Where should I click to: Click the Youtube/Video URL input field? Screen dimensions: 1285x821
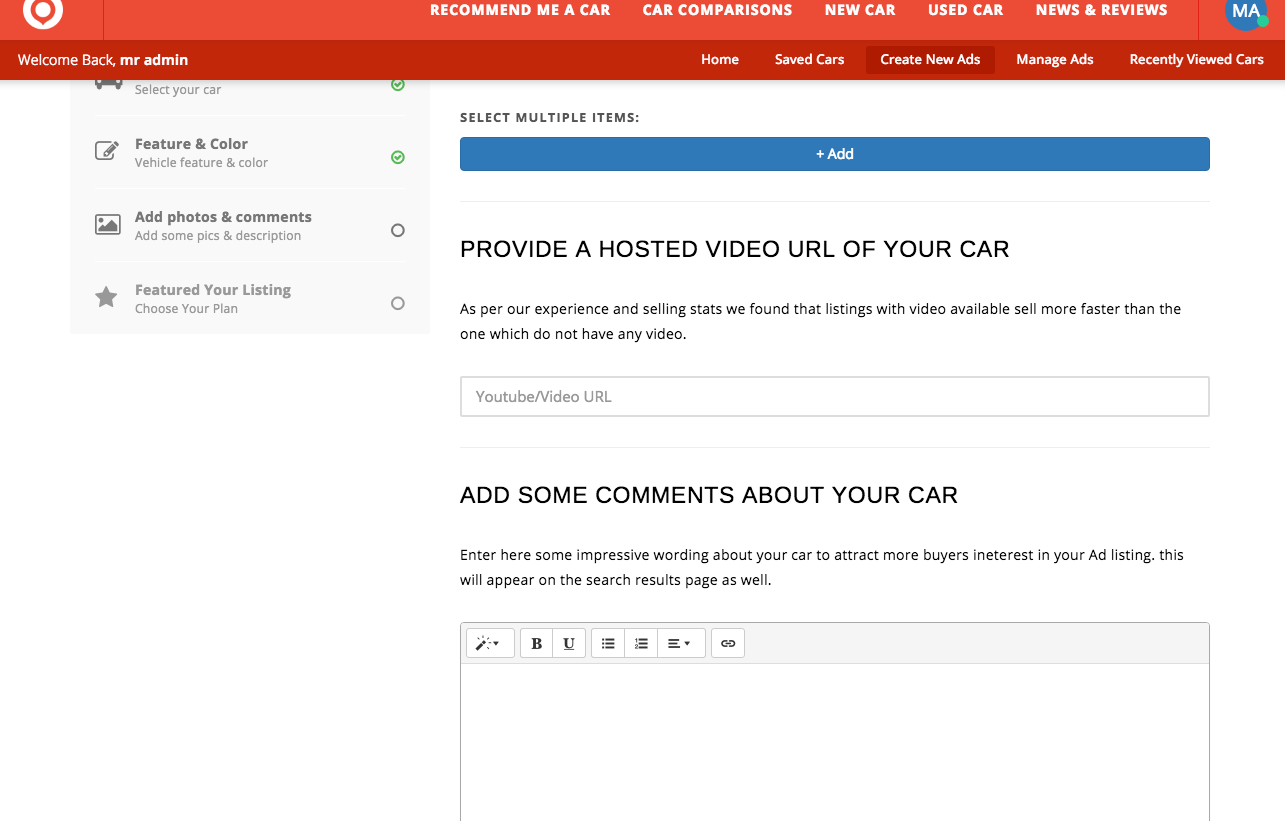point(834,397)
